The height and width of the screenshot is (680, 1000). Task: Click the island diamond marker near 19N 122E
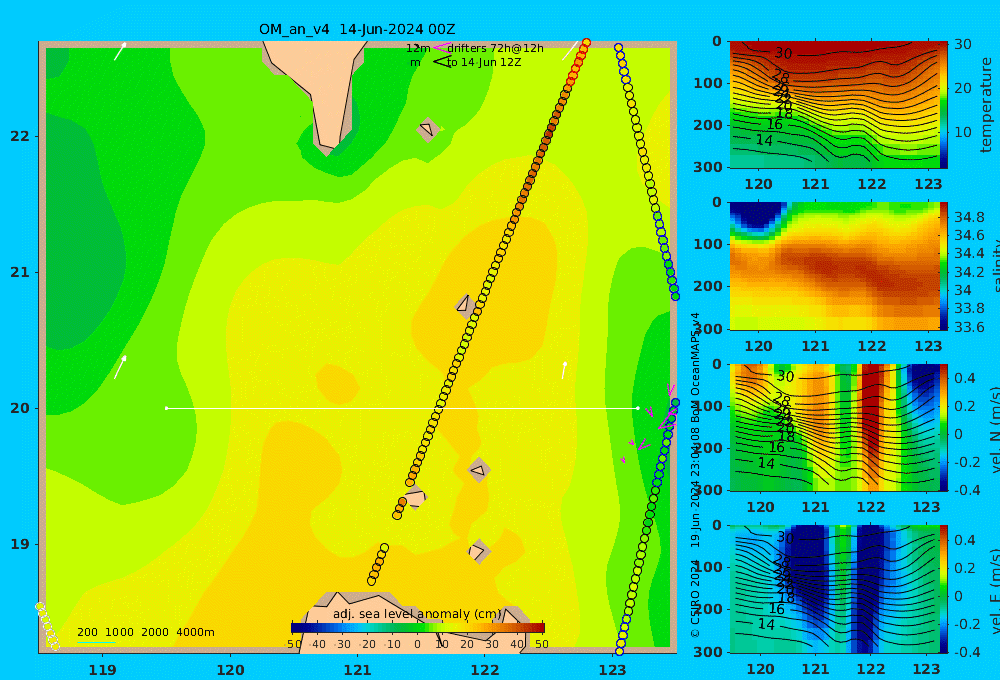[x=478, y=551]
